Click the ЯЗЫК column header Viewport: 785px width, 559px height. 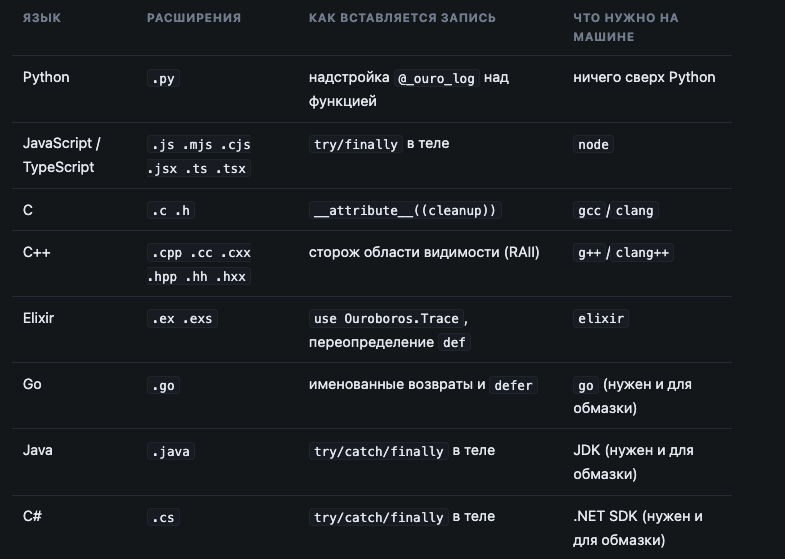point(42,18)
